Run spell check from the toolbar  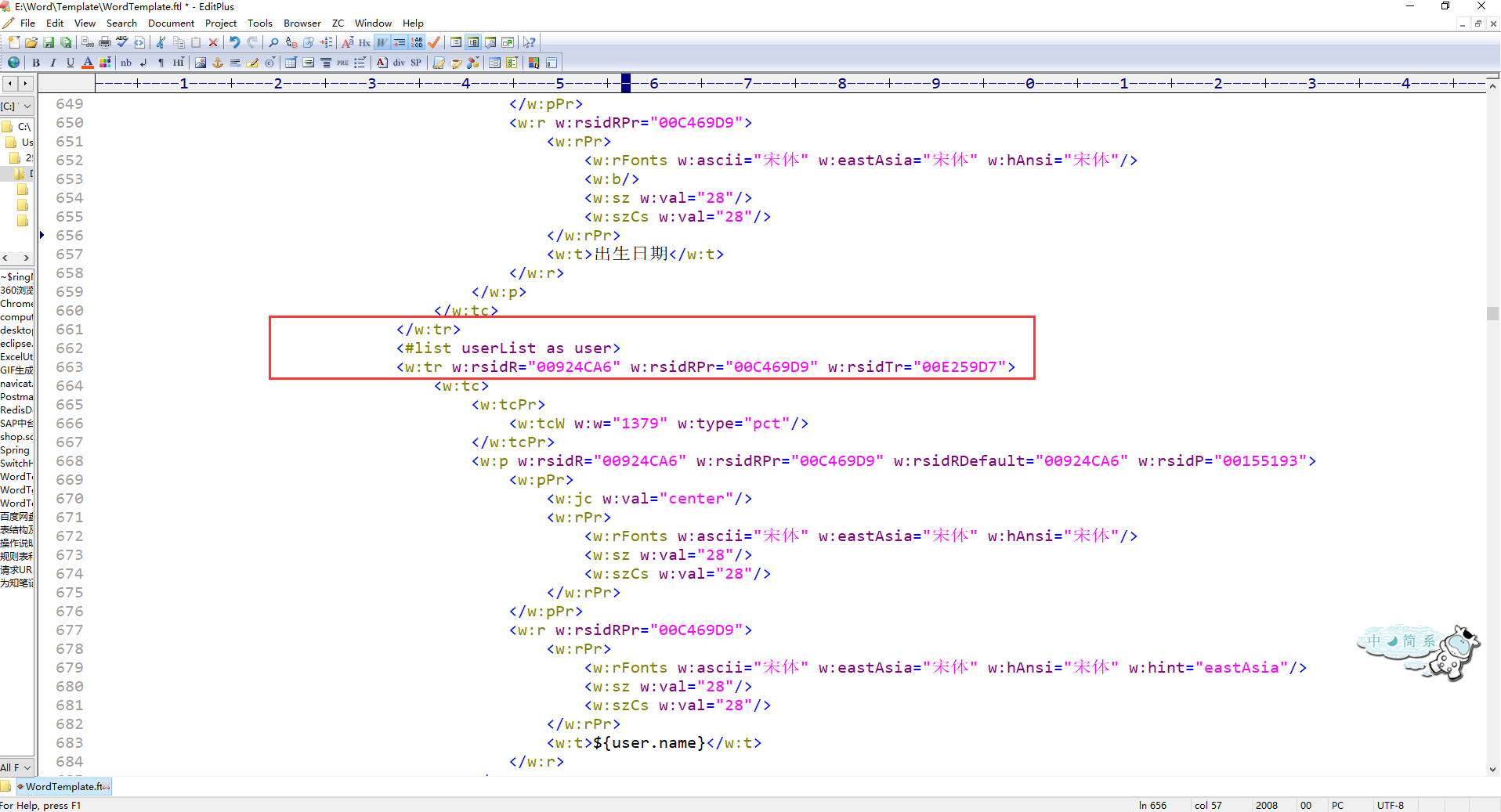point(121,43)
